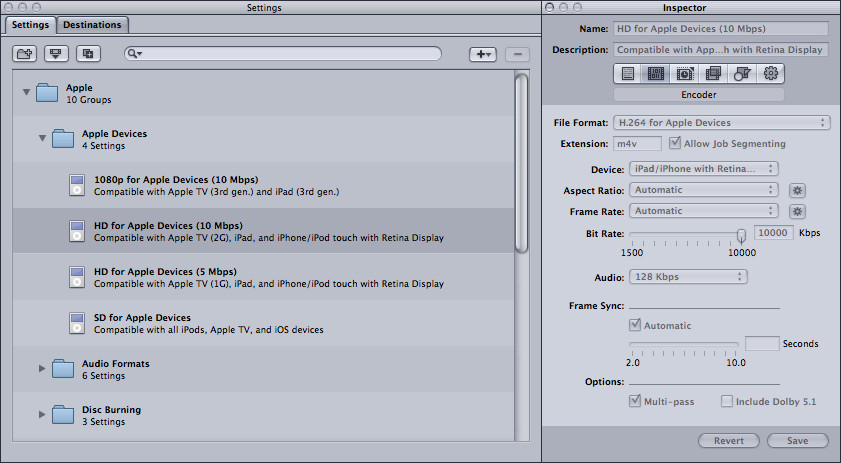The image size is (841, 463).
Task: Click the remove setting minus button
Action: (x=517, y=54)
